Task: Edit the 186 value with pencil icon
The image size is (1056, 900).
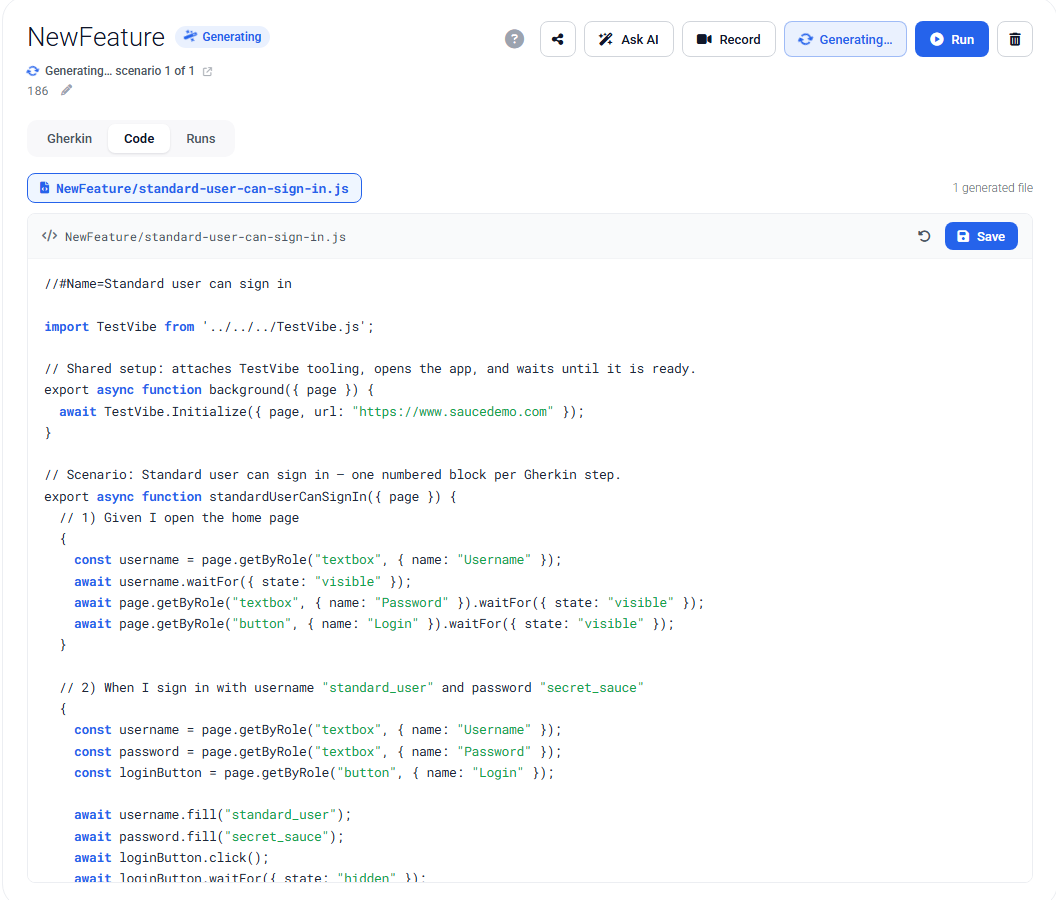Action: [66, 90]
